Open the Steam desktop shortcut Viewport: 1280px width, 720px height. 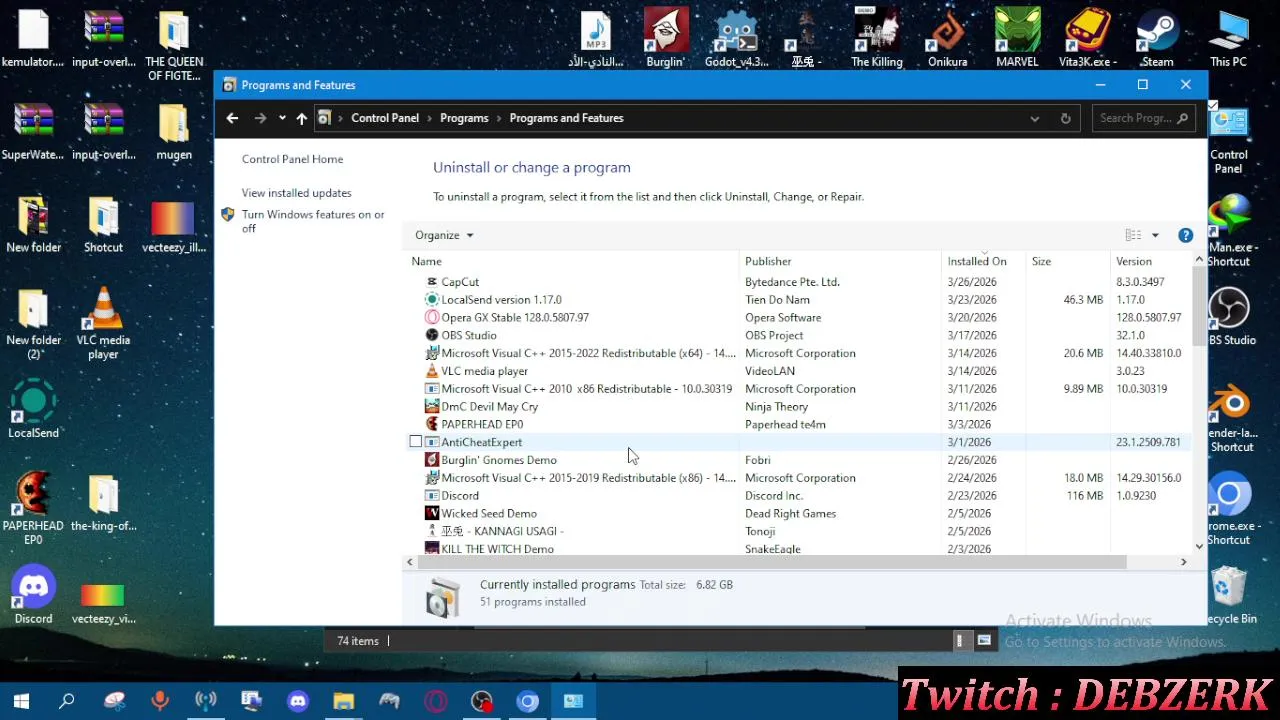tap(1157, 39)
